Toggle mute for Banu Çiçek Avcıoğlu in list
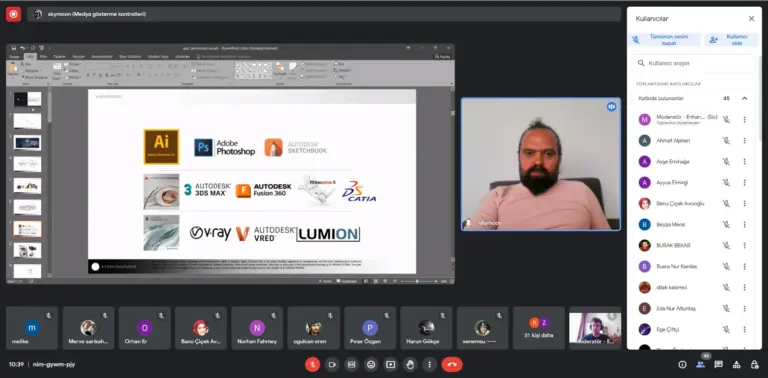Viewport: 768px width, 378px height. tap(726, 203)
